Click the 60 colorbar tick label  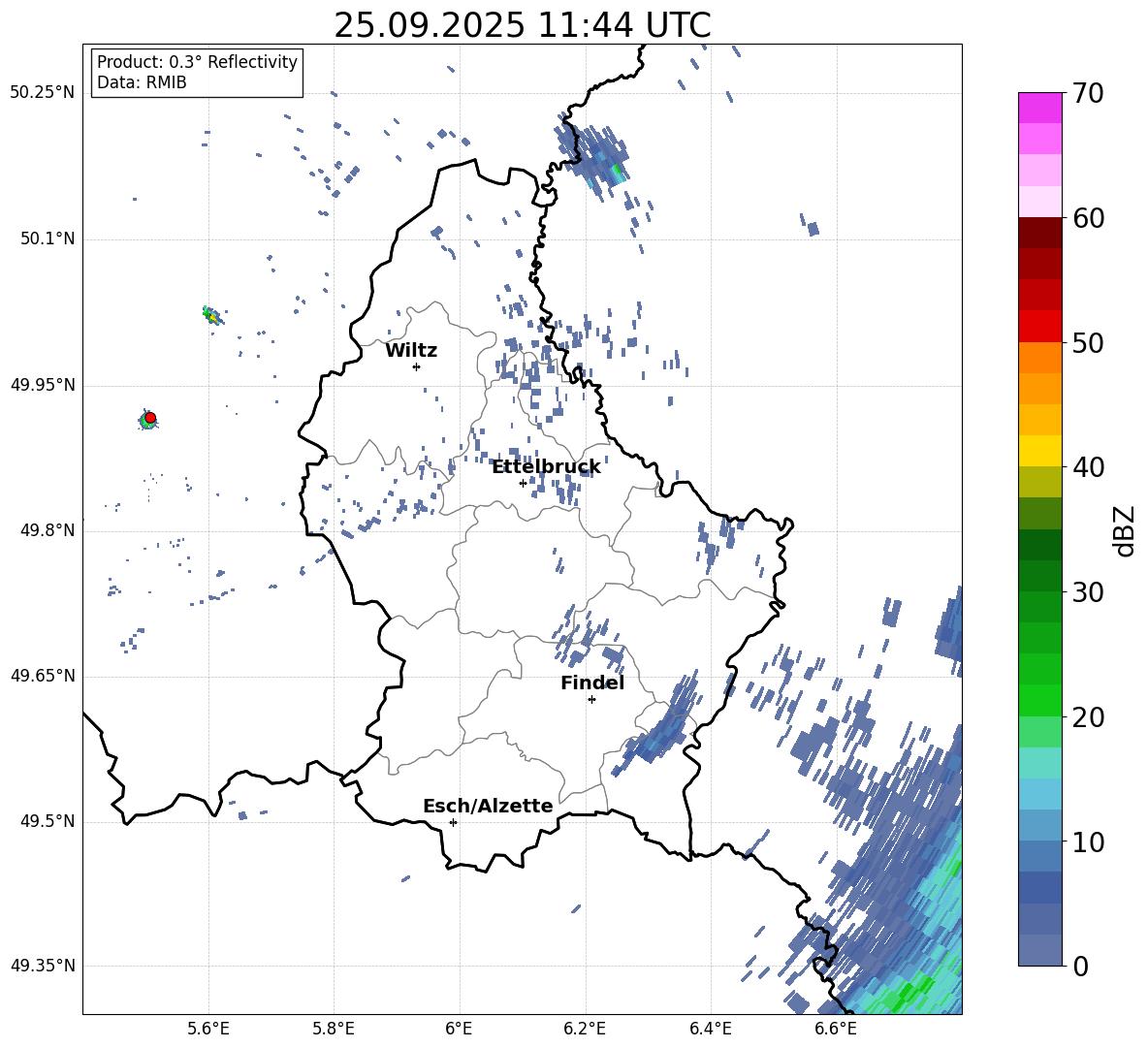(1088, 218)
